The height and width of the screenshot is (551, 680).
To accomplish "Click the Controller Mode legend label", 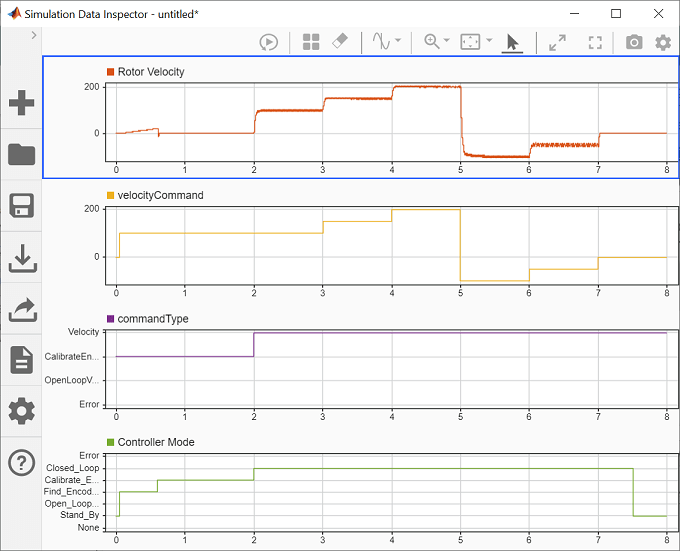I will (x=156, y=442).
